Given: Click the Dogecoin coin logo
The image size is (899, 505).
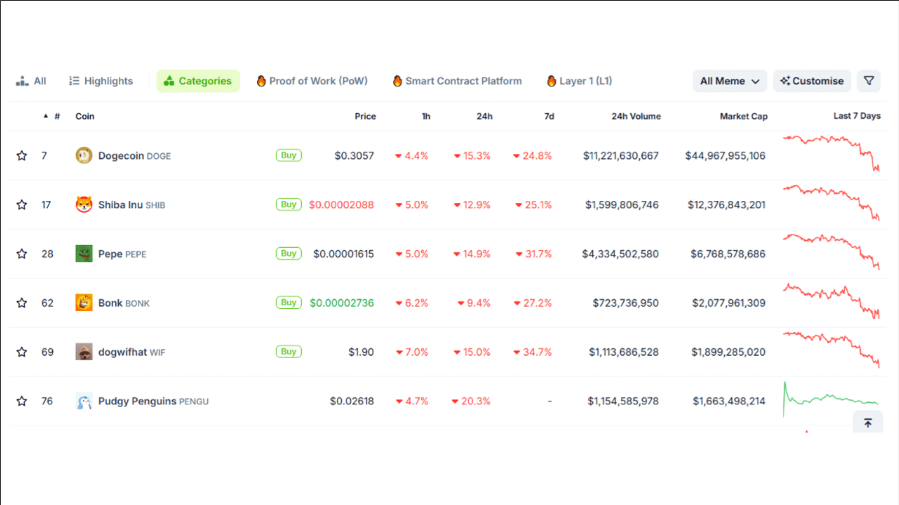Looking at the screenshot, I should [84, 155].
